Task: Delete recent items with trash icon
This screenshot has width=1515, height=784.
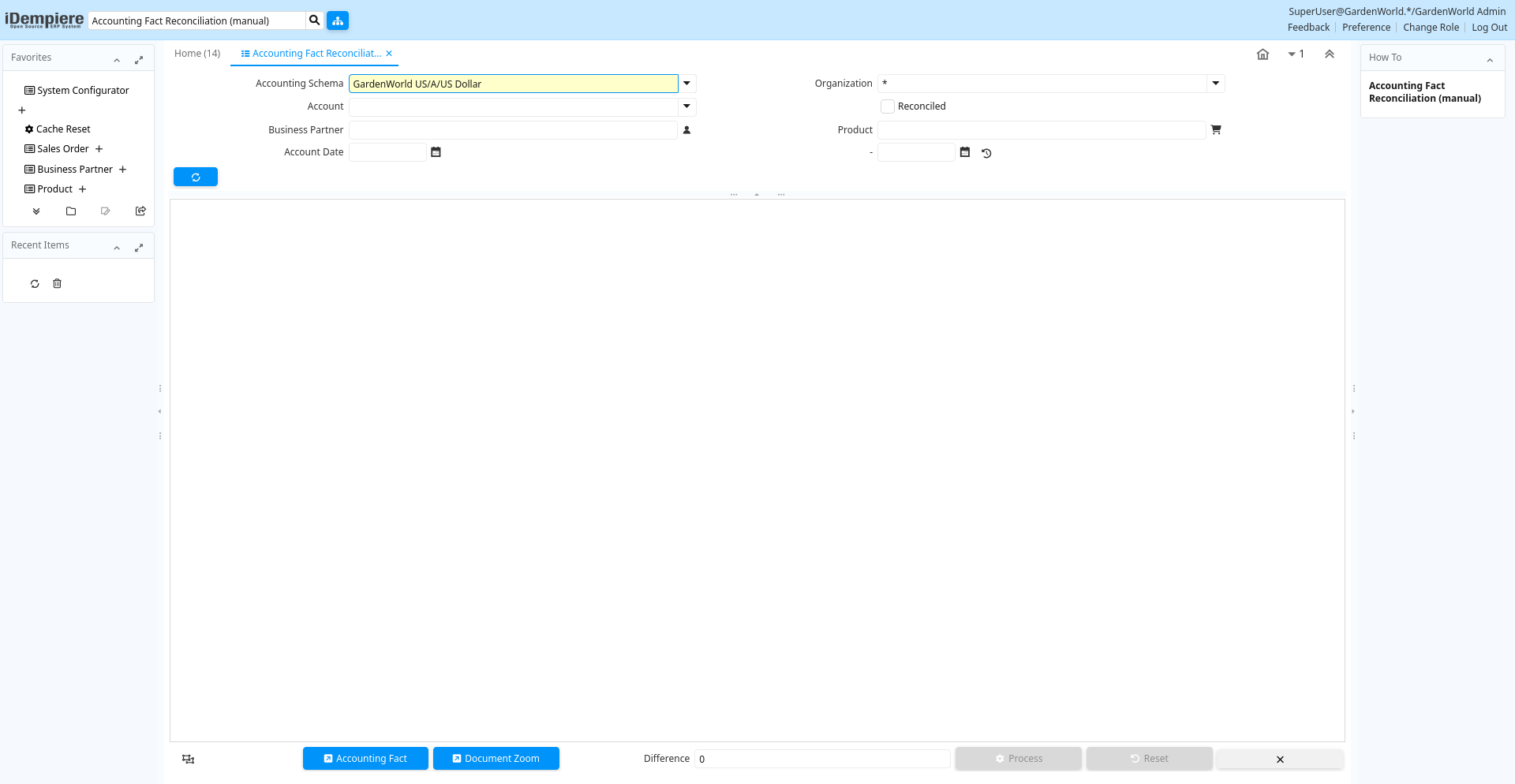Action: pyautogui.click(x=57, y=284)
